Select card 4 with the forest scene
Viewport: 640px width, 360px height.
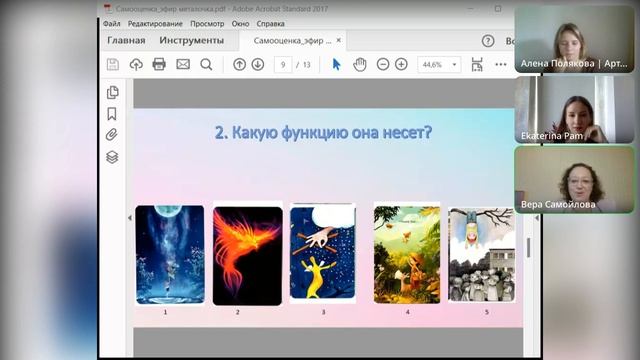[x=407, y=254]
